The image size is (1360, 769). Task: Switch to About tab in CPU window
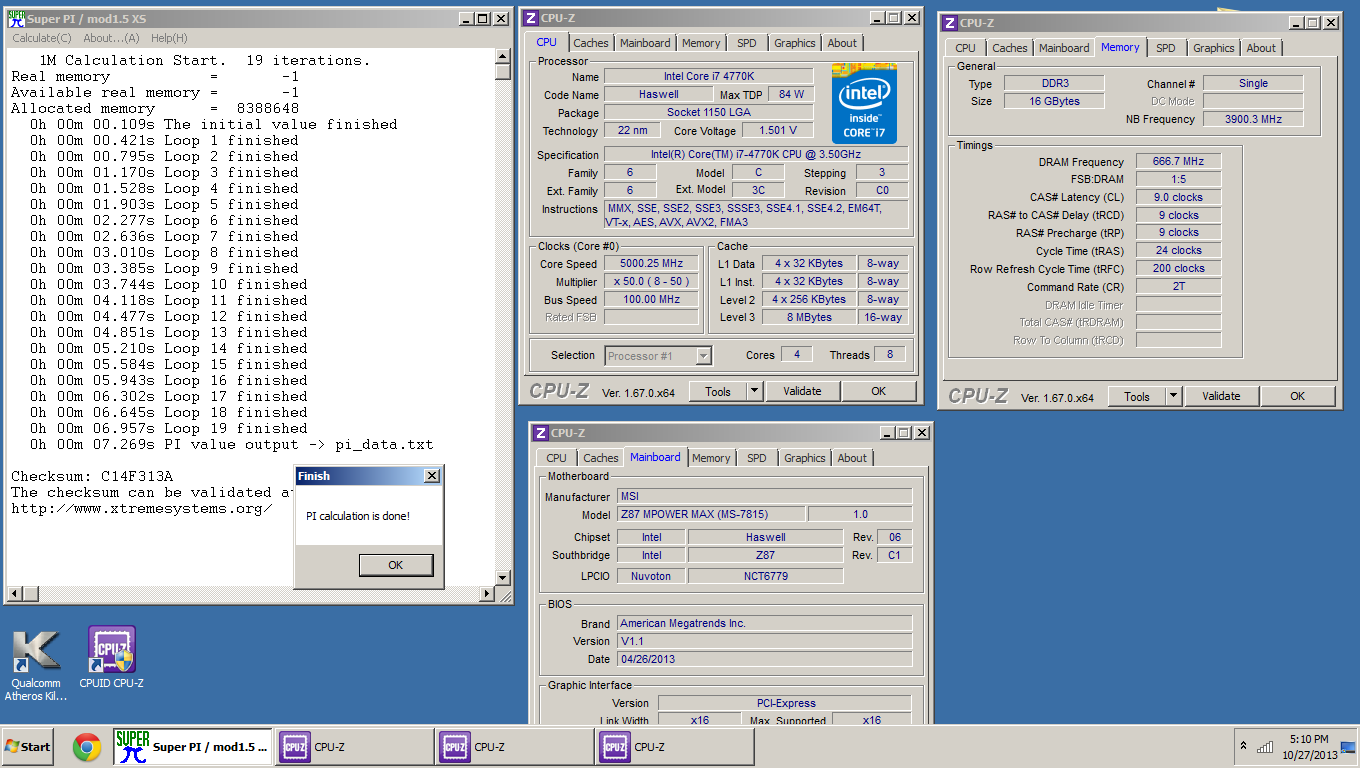pos(842,43)
